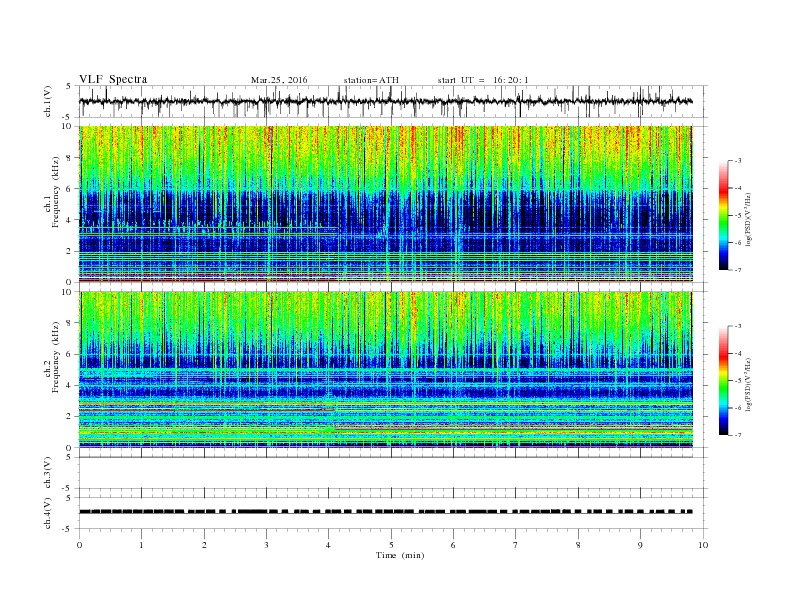Click the "VLF Spectra" plot title
The height and width of the screenshot is (612, 792).
(113, 79)
